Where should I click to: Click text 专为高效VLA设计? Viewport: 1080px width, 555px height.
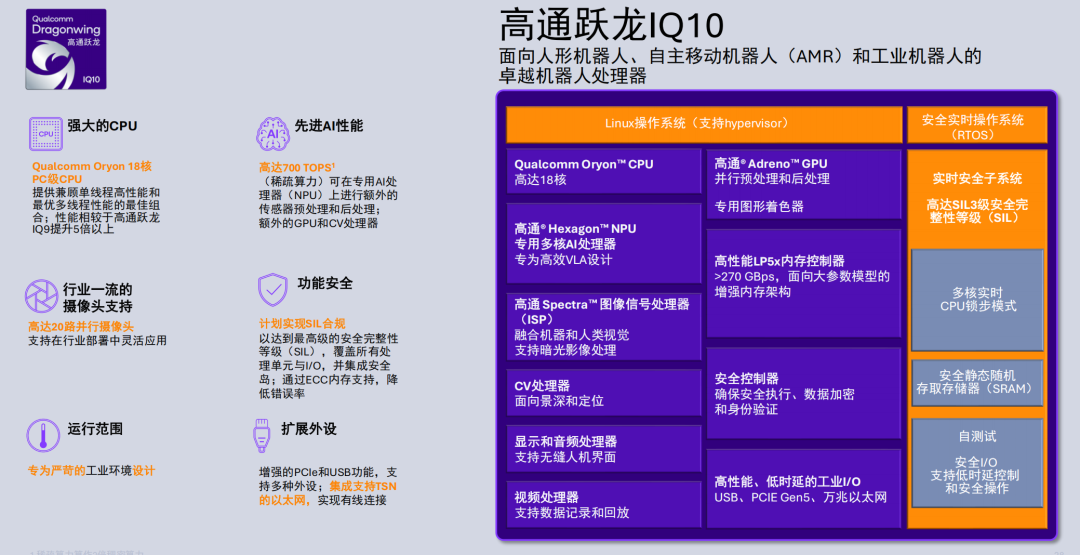click(563, 260)
